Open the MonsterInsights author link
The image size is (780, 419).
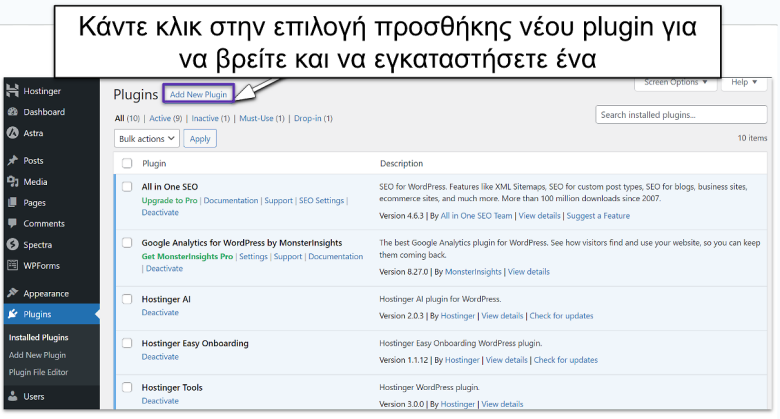tap(473, 272)
